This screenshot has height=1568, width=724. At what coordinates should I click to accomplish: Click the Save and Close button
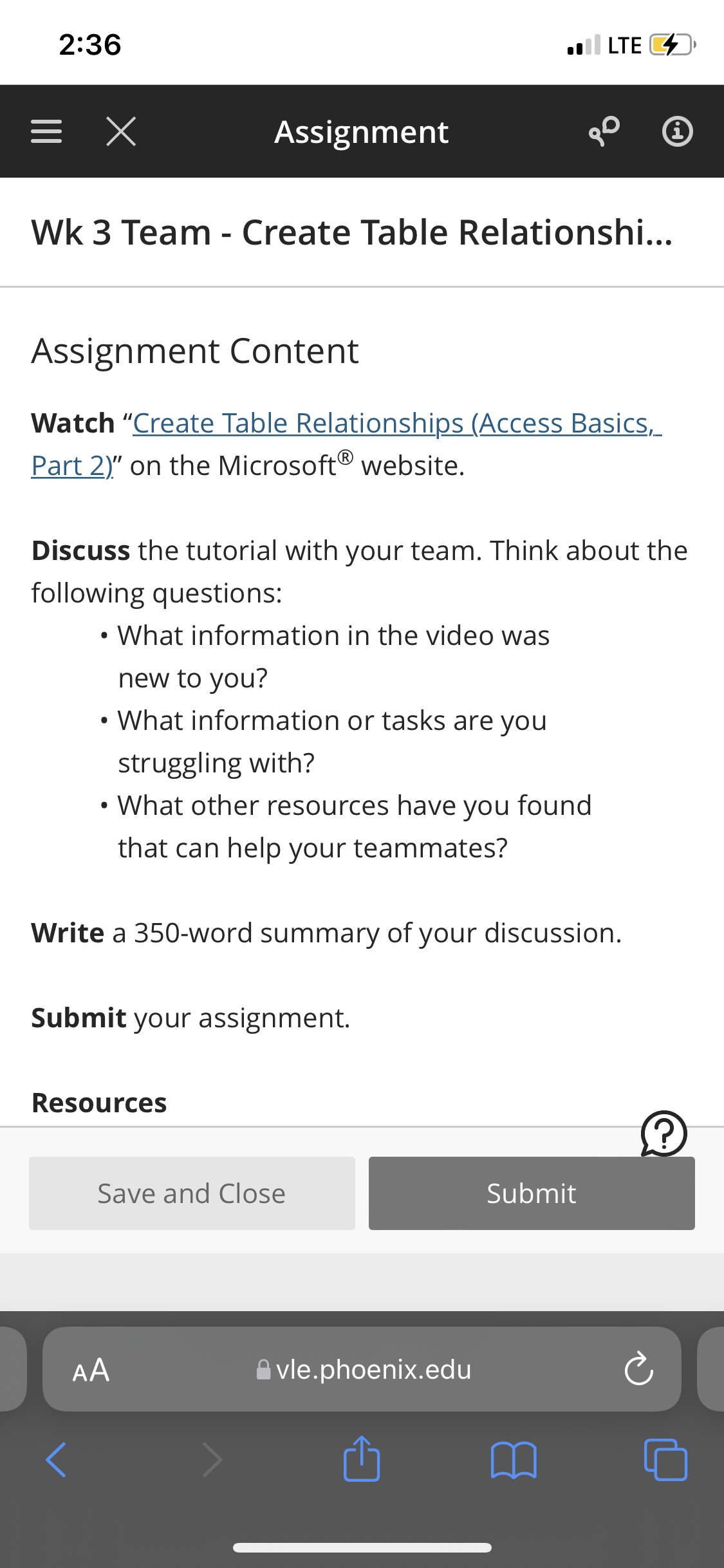pos(192,1193)
